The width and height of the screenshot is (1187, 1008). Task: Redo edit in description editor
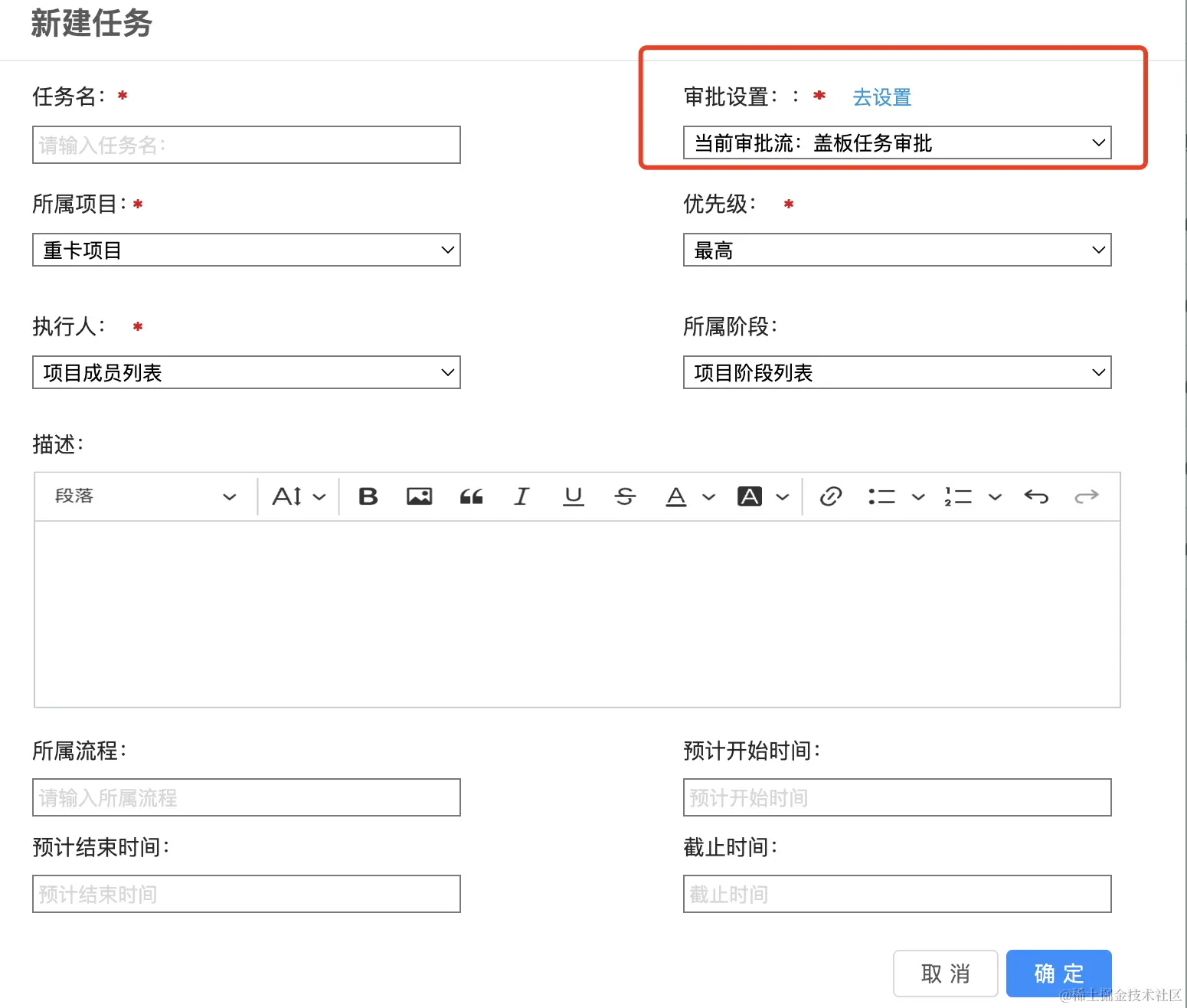tap(1087, 496)
